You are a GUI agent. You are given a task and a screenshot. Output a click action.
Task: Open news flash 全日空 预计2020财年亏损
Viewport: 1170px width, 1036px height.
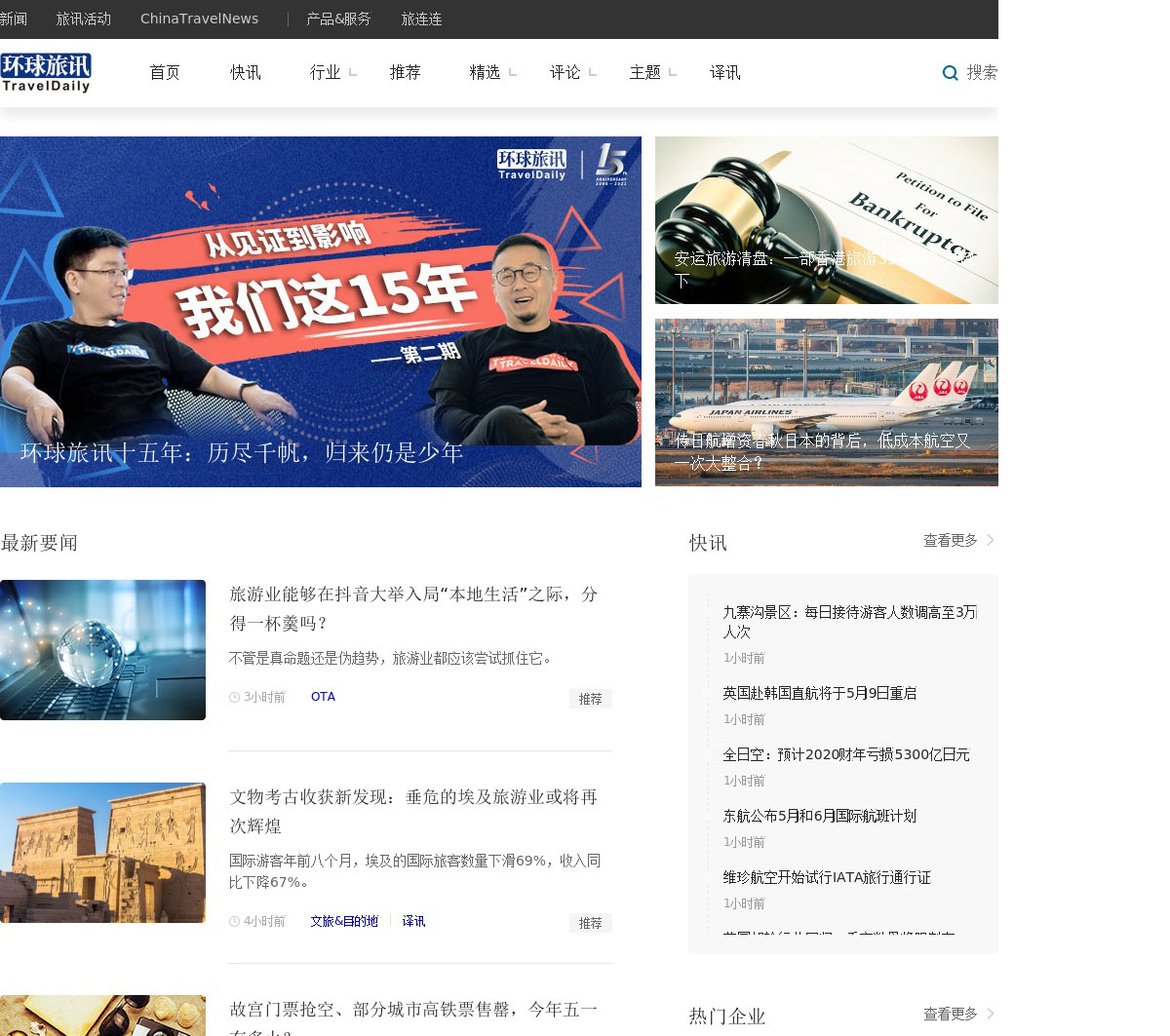coord(846,754)
